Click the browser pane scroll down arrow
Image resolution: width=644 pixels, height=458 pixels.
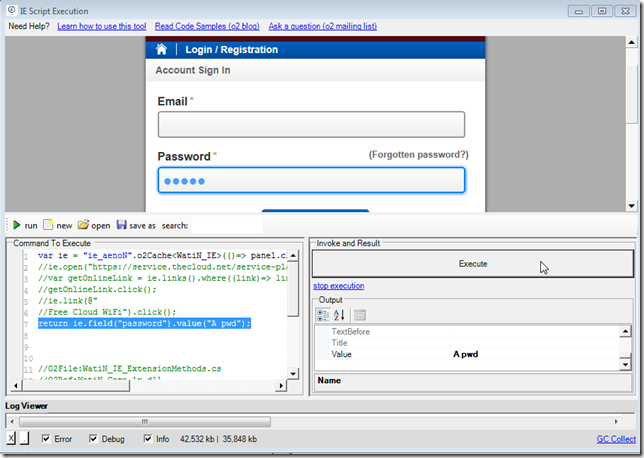[x=631, y=206]
